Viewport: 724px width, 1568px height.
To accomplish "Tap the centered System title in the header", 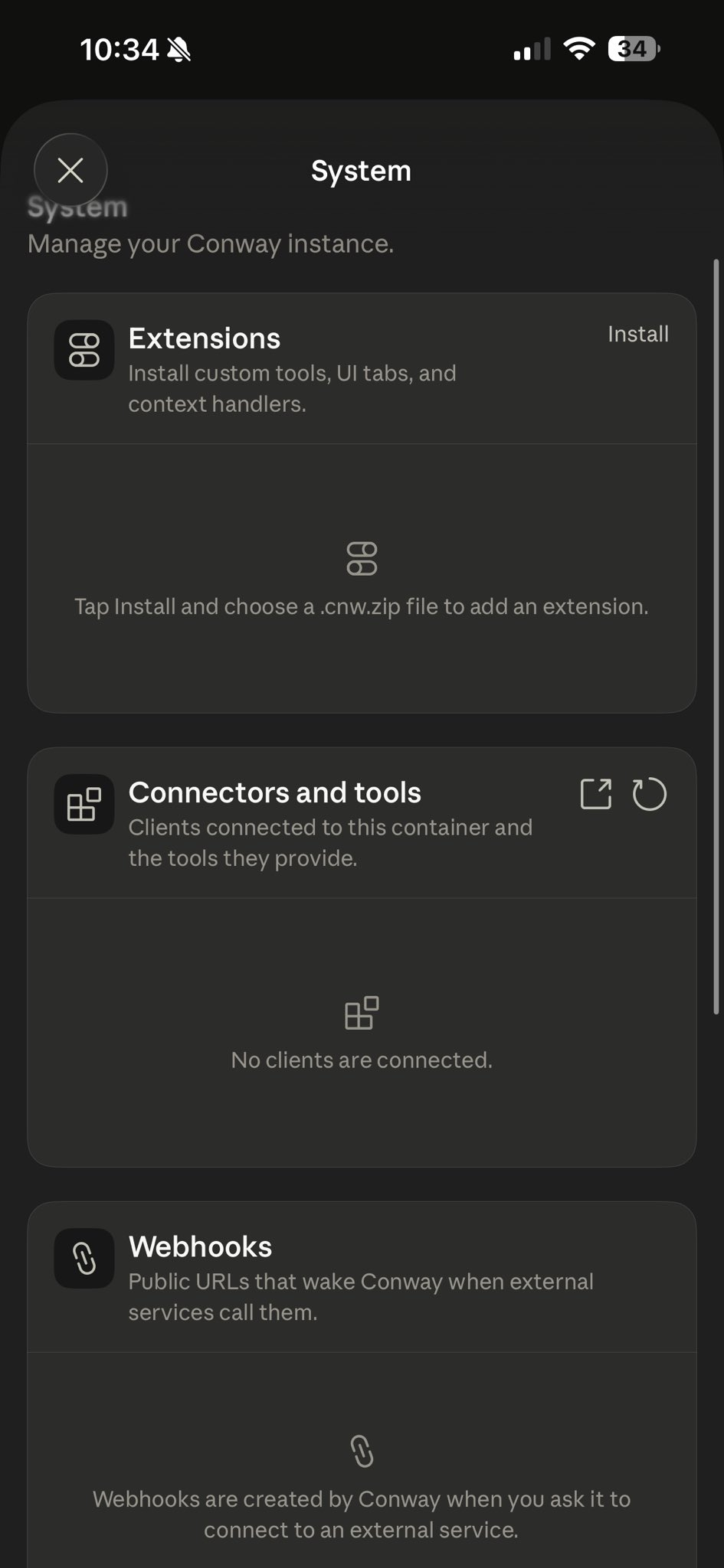I will click(x=361, y=171).
